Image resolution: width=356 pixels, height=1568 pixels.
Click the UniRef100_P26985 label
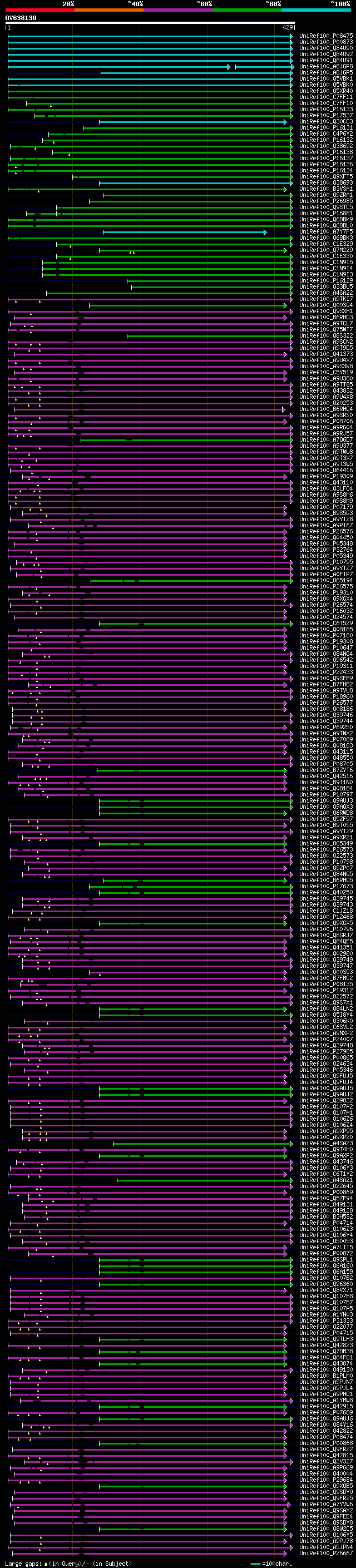326,201
